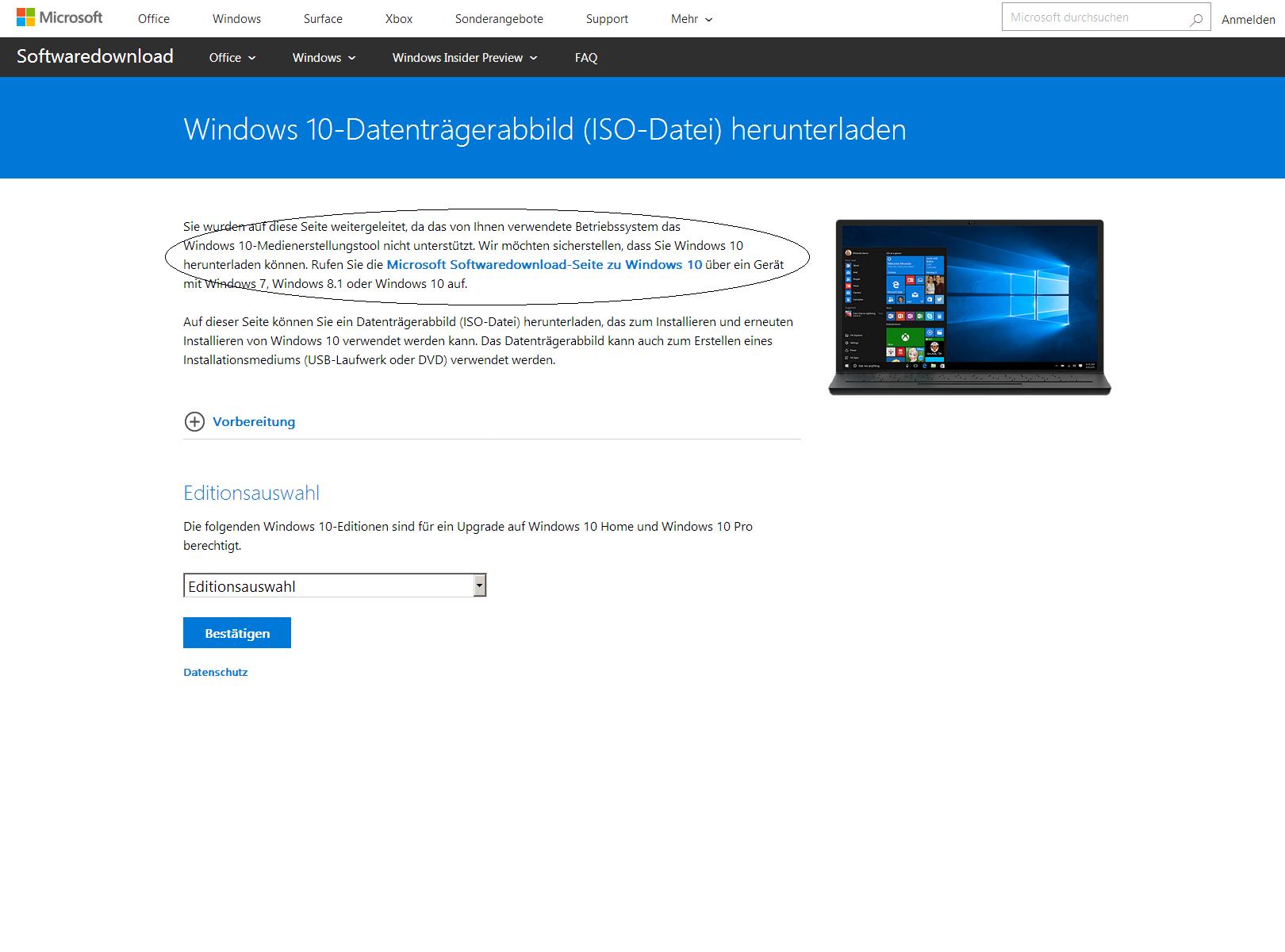Open Support in top navigation
This screenshot has width=1285, height=952.
pyautogui.click(x=607, y=18)
